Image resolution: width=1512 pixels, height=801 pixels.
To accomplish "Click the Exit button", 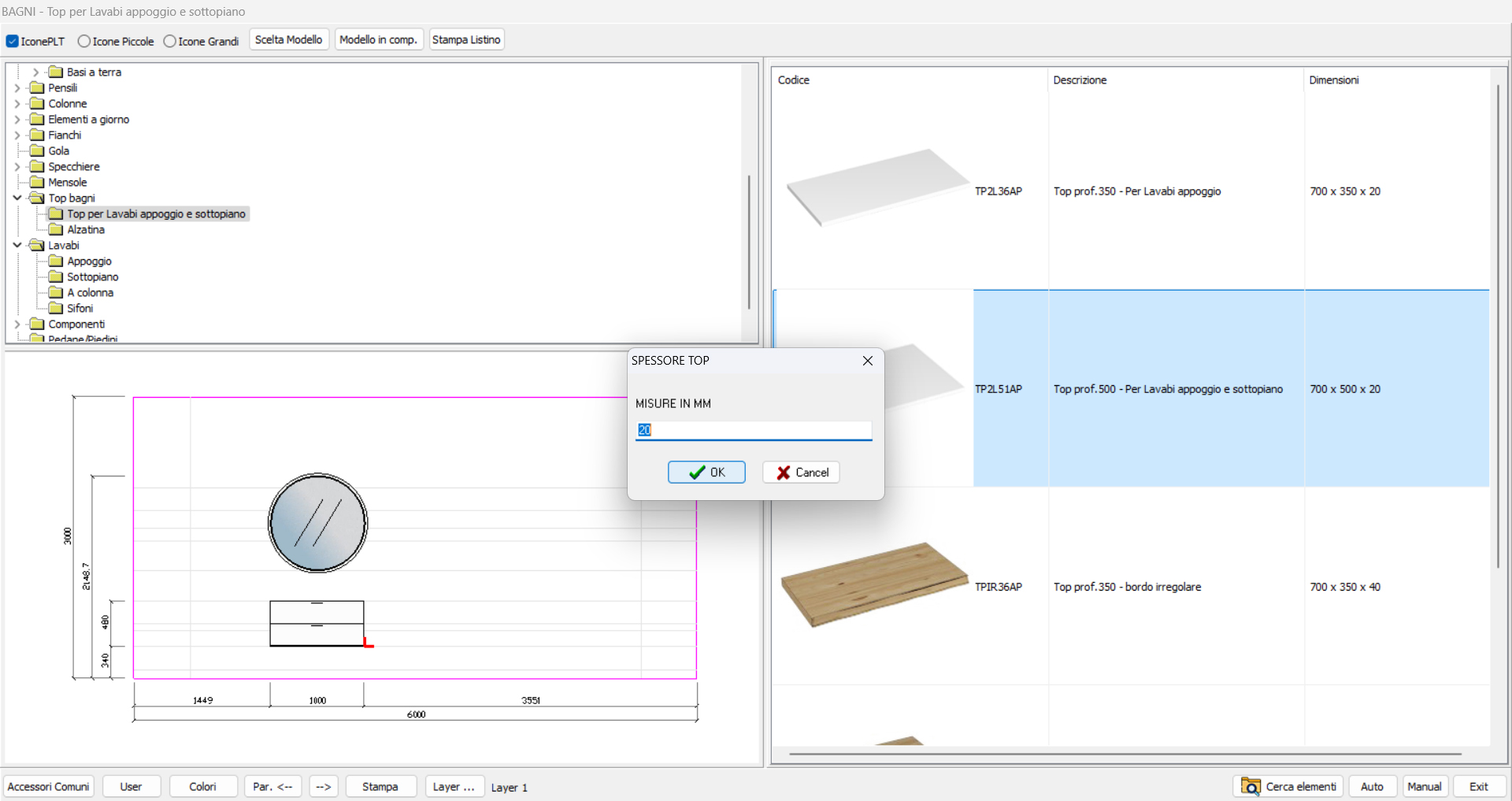I will coord(1479,787).
